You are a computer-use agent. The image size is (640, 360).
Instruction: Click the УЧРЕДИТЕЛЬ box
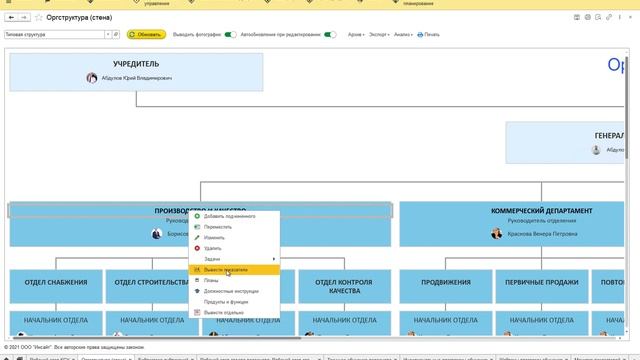(x=136, y=72)
